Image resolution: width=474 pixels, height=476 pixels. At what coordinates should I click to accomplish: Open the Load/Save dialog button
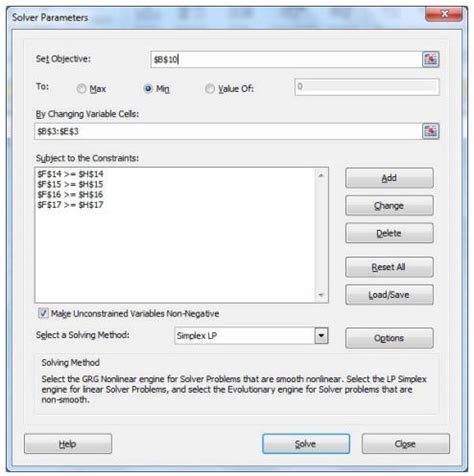[389, 295]
